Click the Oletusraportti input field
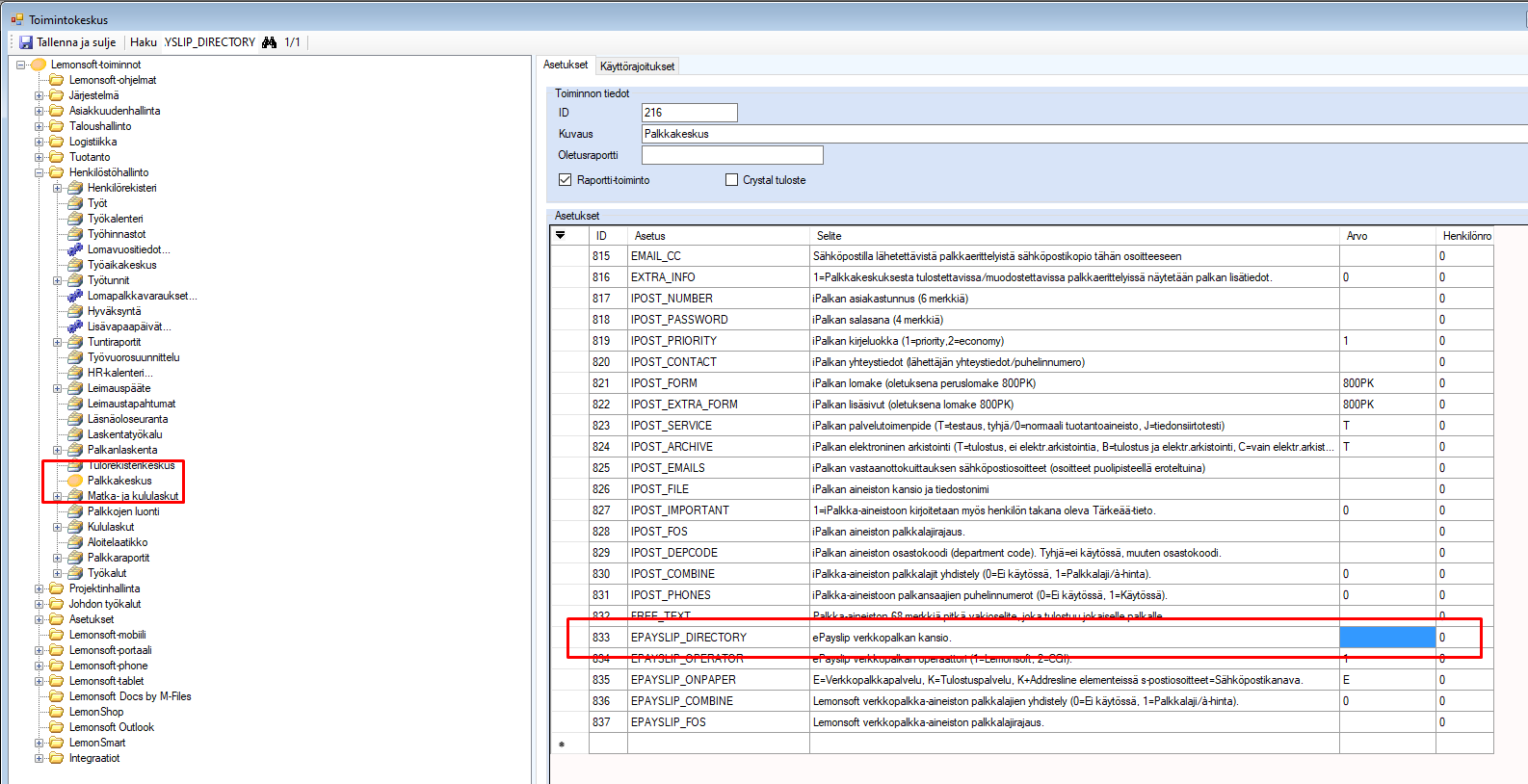Screen dimensions: 1528x784 [732, 155]
